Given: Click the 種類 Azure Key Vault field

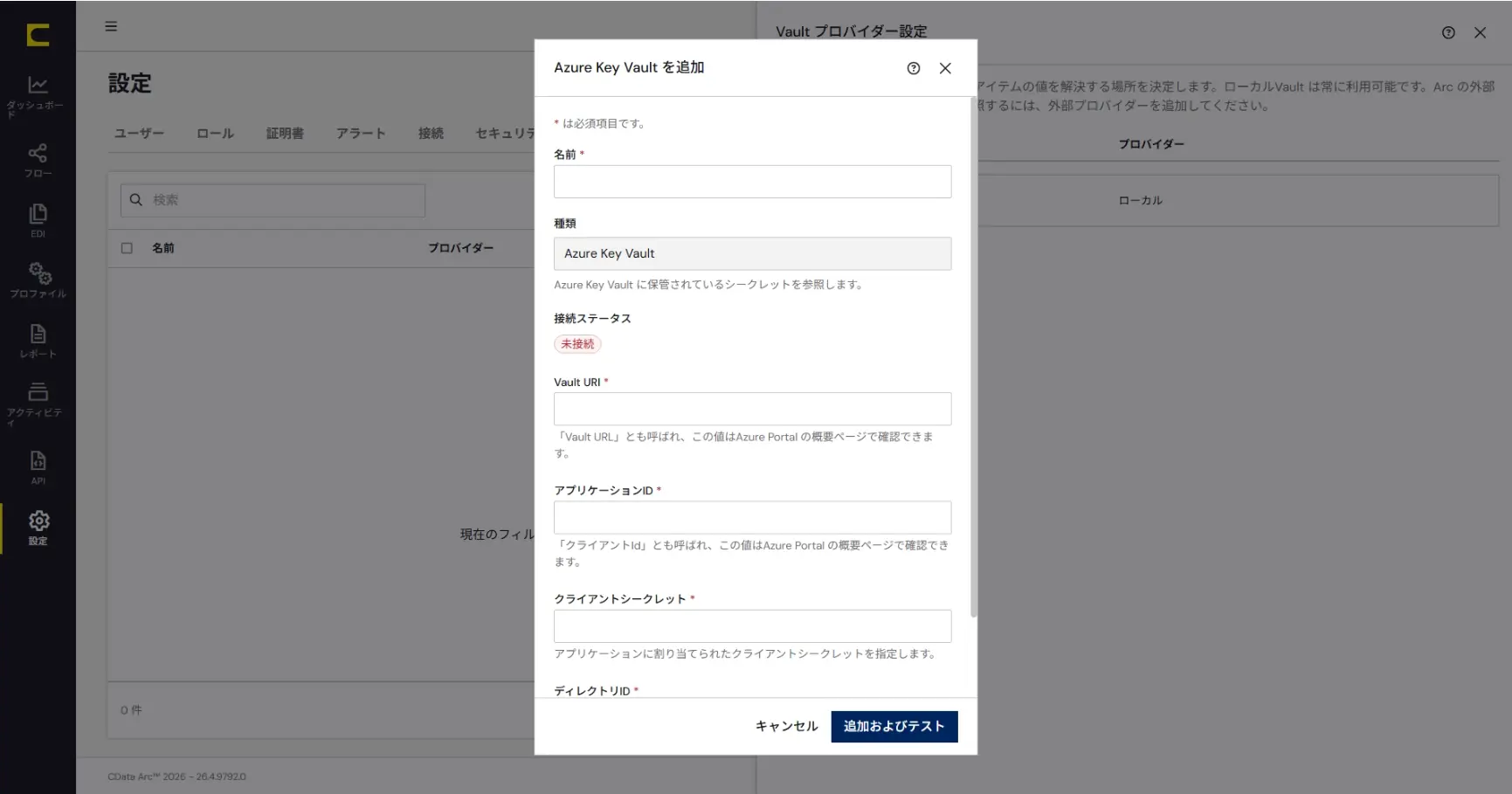Looking at the screenshot, I should point(752,253).
